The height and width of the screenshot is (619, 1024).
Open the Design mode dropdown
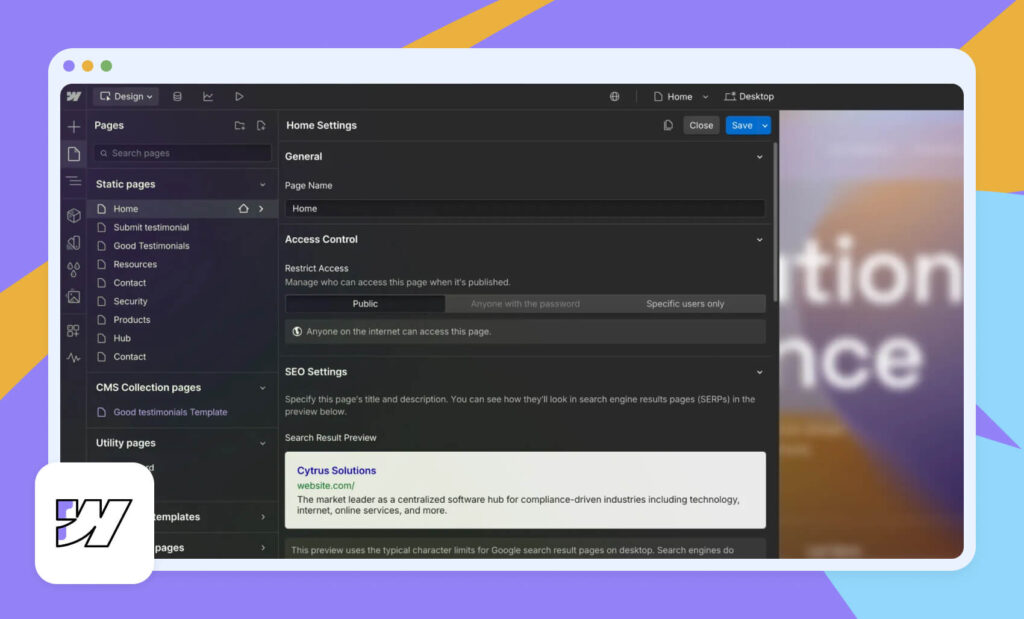[126, 97]
